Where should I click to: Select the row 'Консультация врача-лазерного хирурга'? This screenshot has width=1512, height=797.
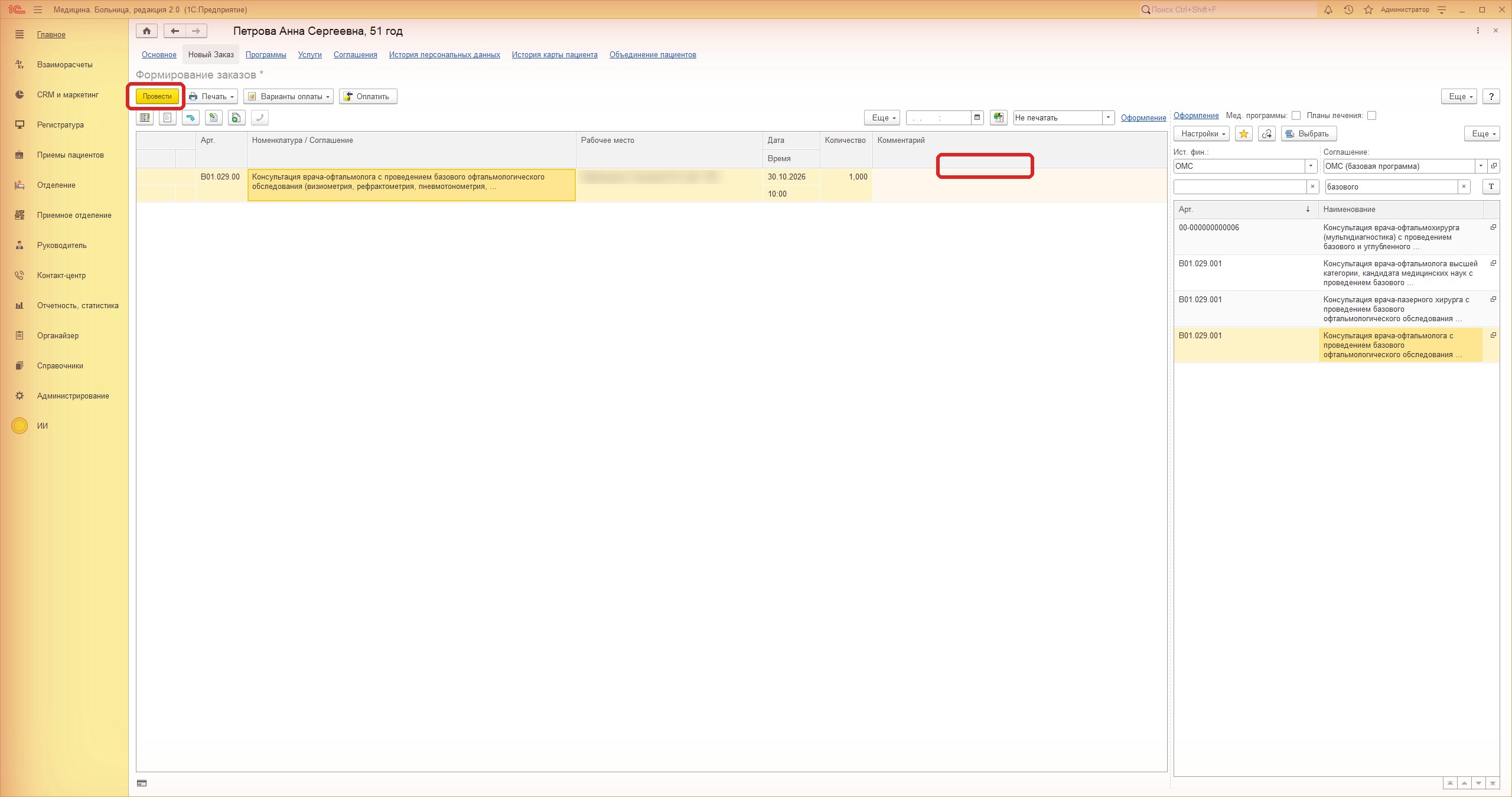(x=1337, y=309)
